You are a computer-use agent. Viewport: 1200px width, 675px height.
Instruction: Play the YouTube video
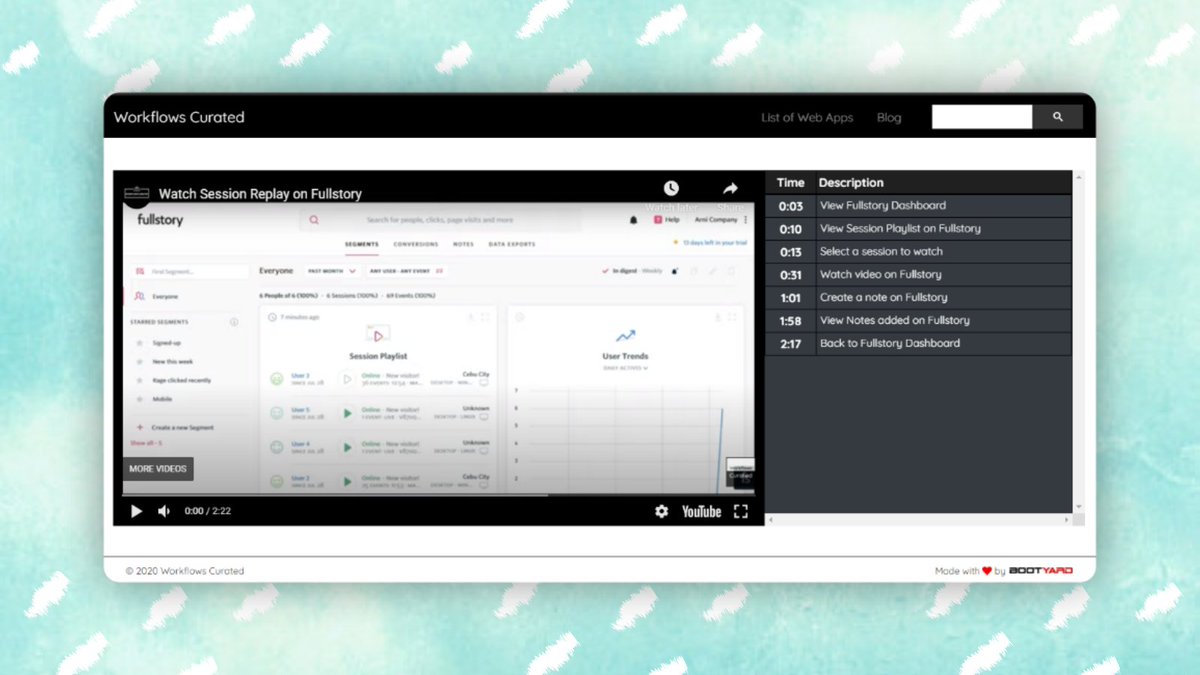coord(137,511)
